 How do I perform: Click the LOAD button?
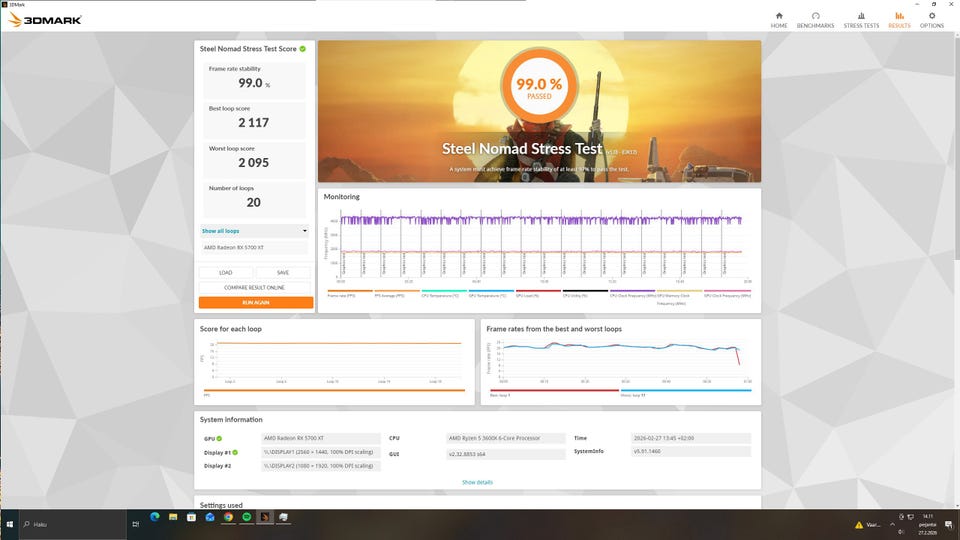(225, 272)
